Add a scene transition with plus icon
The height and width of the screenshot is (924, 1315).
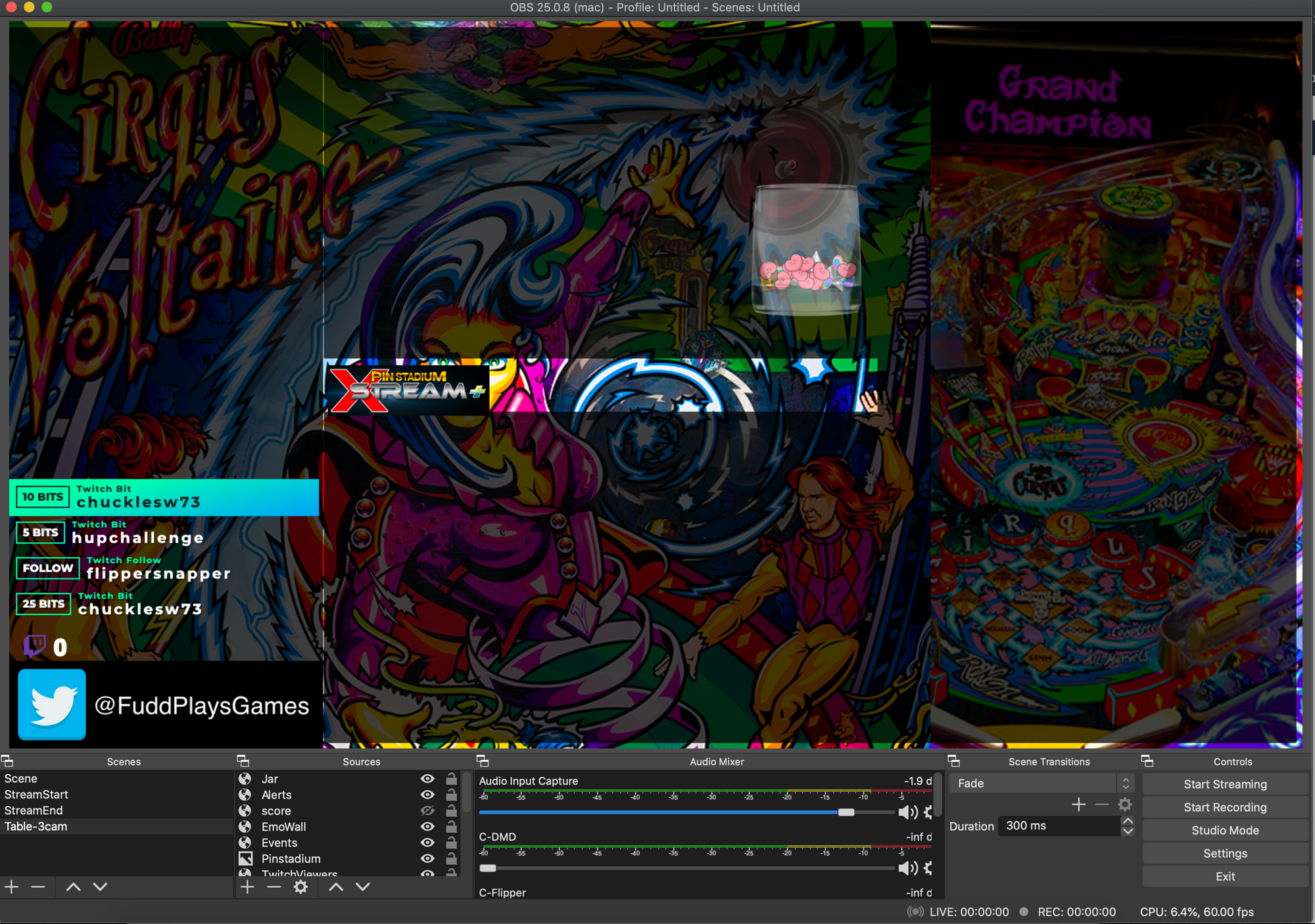click(x=1079, y=804)
